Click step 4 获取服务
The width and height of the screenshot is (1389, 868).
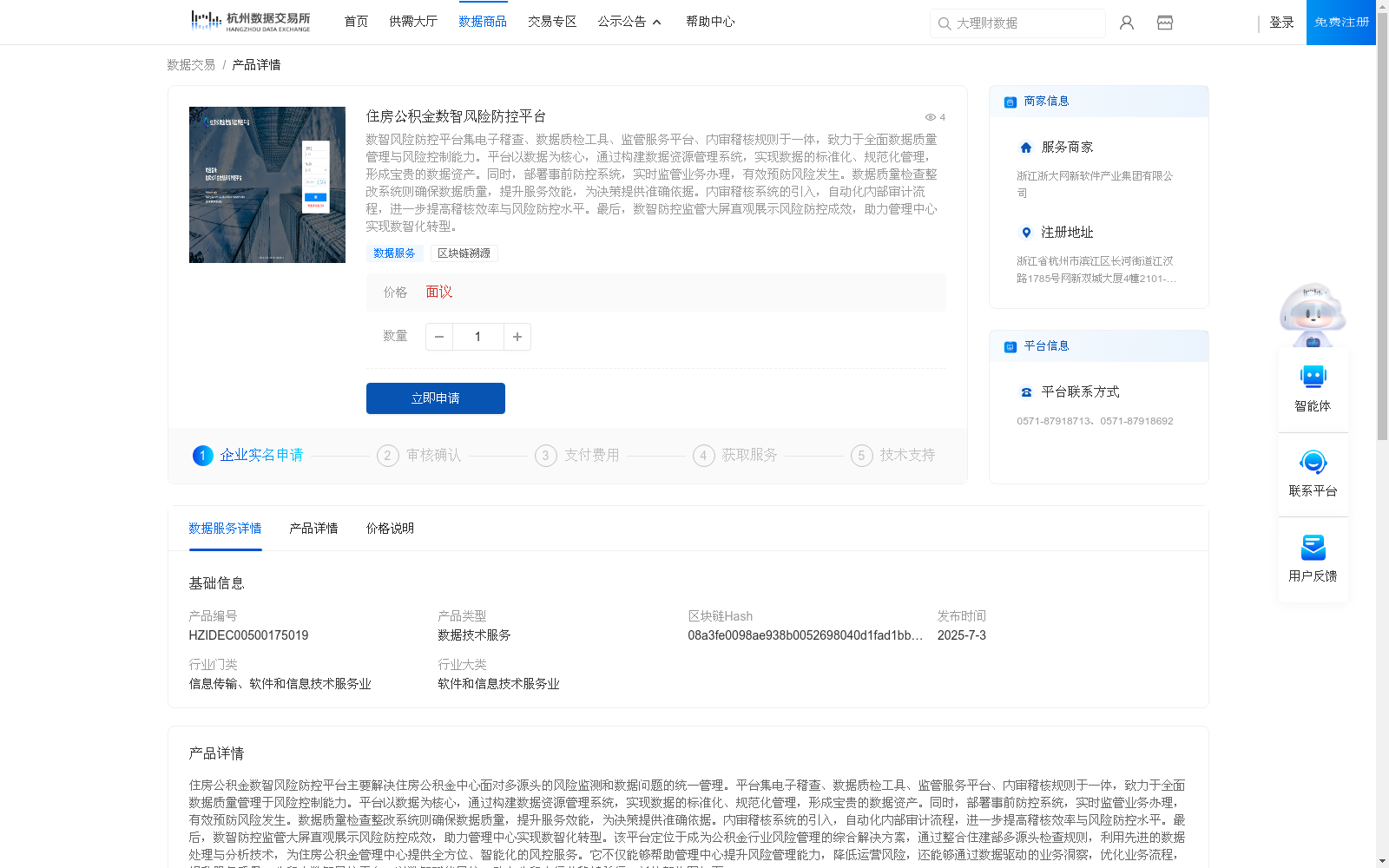(735, 456)
